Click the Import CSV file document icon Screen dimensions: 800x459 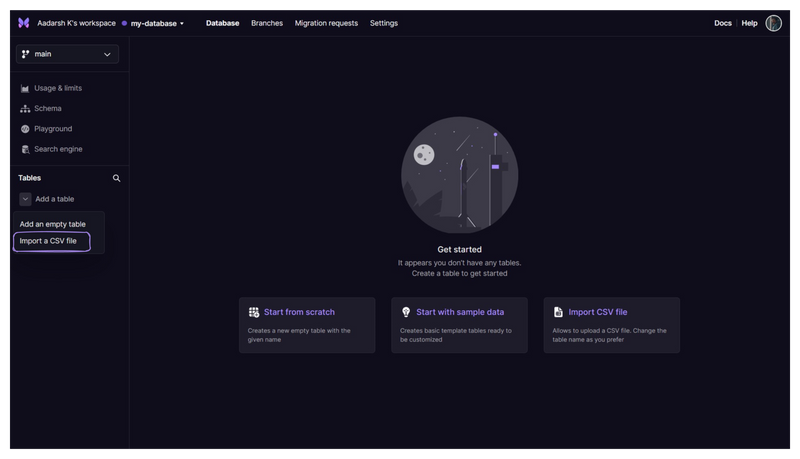[558, 312]
